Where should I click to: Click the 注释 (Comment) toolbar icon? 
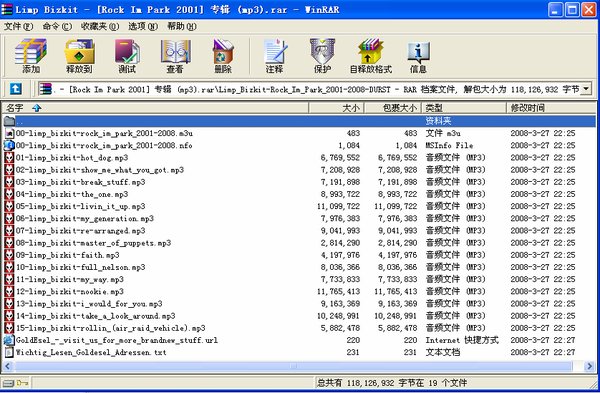275,56
